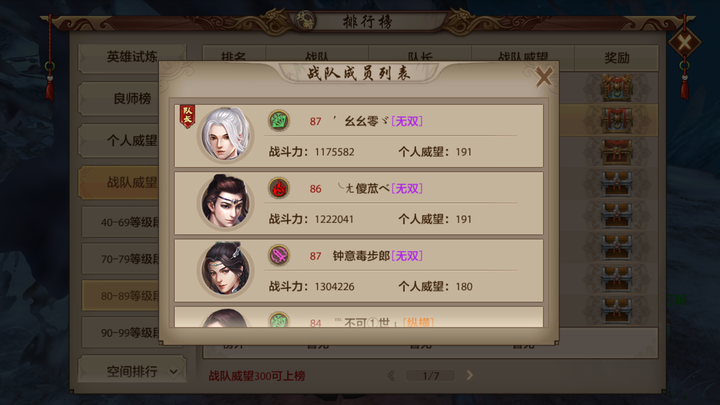Click the 奖励 column header
This screenshot has width=720, height=405.
[x=616, y=58]
